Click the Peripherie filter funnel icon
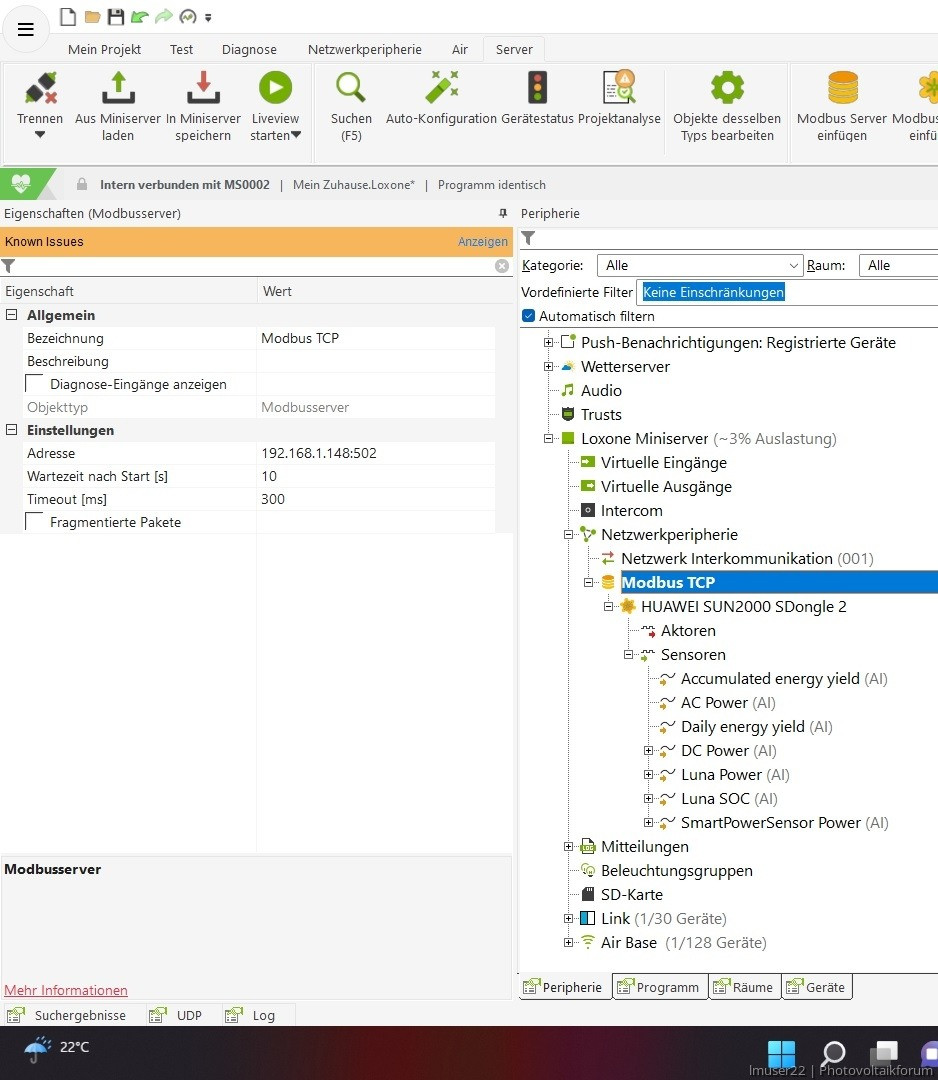 pos(528,238)
